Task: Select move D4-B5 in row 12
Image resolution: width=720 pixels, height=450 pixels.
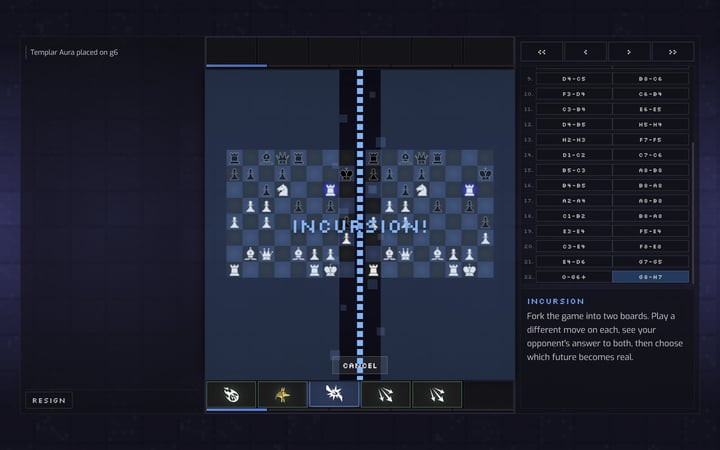Action: tap(574, 124)
